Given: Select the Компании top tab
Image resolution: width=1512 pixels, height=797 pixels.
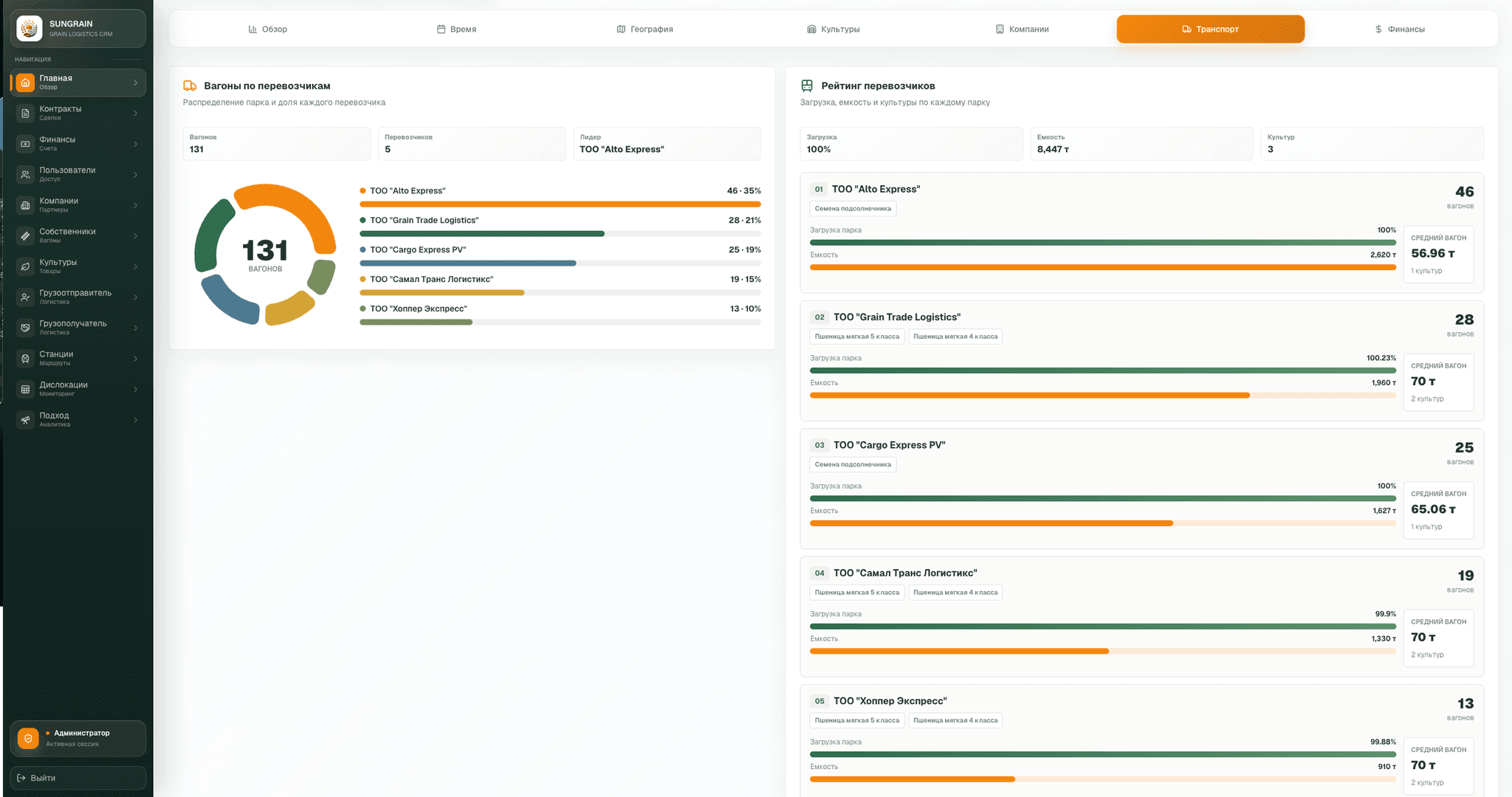Looking at the screenshot, I should point(1022,30).
